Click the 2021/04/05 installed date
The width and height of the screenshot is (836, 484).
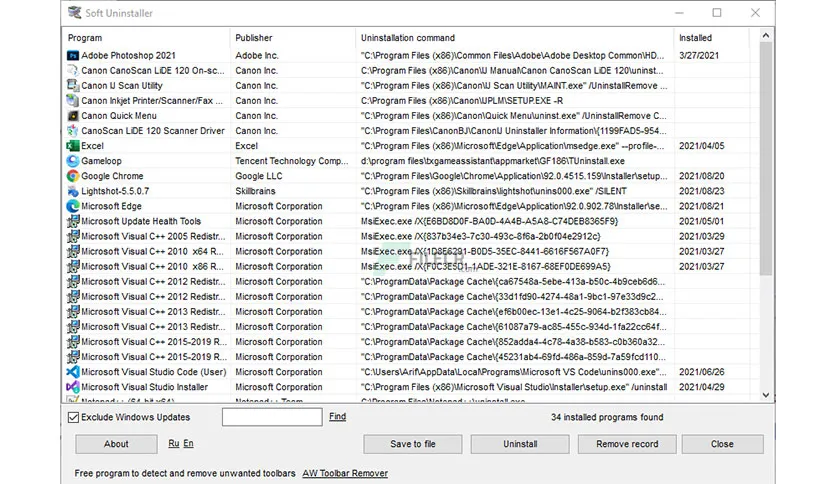pos(702,146)
